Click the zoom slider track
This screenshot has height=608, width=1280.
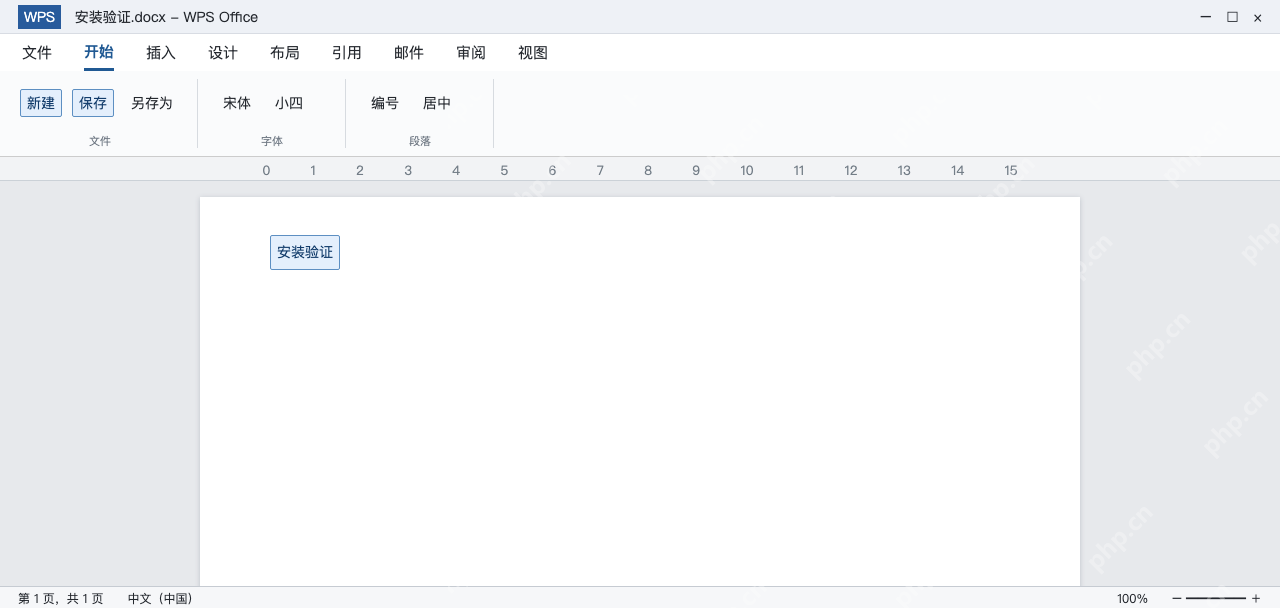[x=1216, y=598]
